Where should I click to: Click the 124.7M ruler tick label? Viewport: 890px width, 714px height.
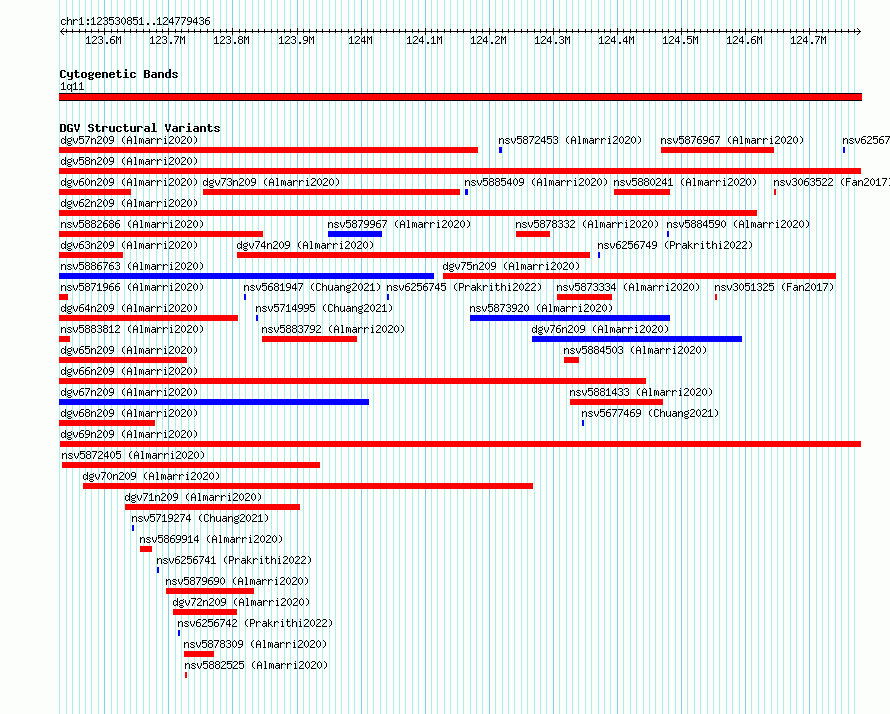pyautogui.click(x=808, y=40)
